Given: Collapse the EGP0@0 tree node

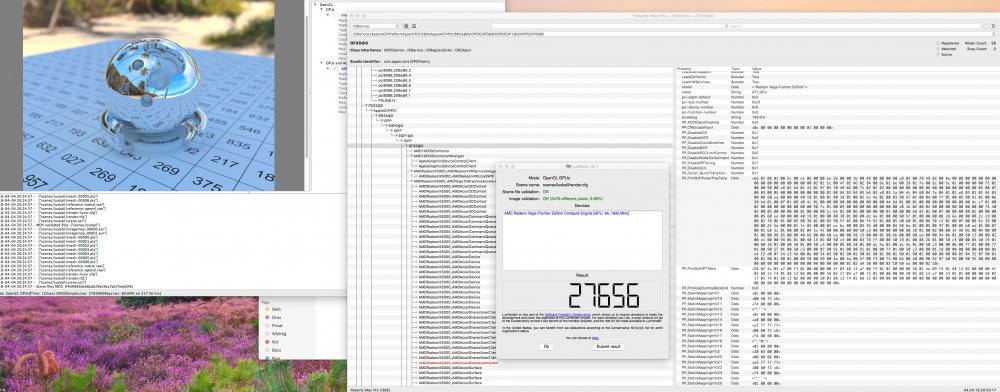Looking at the screenshot, I should click(386, 126).
